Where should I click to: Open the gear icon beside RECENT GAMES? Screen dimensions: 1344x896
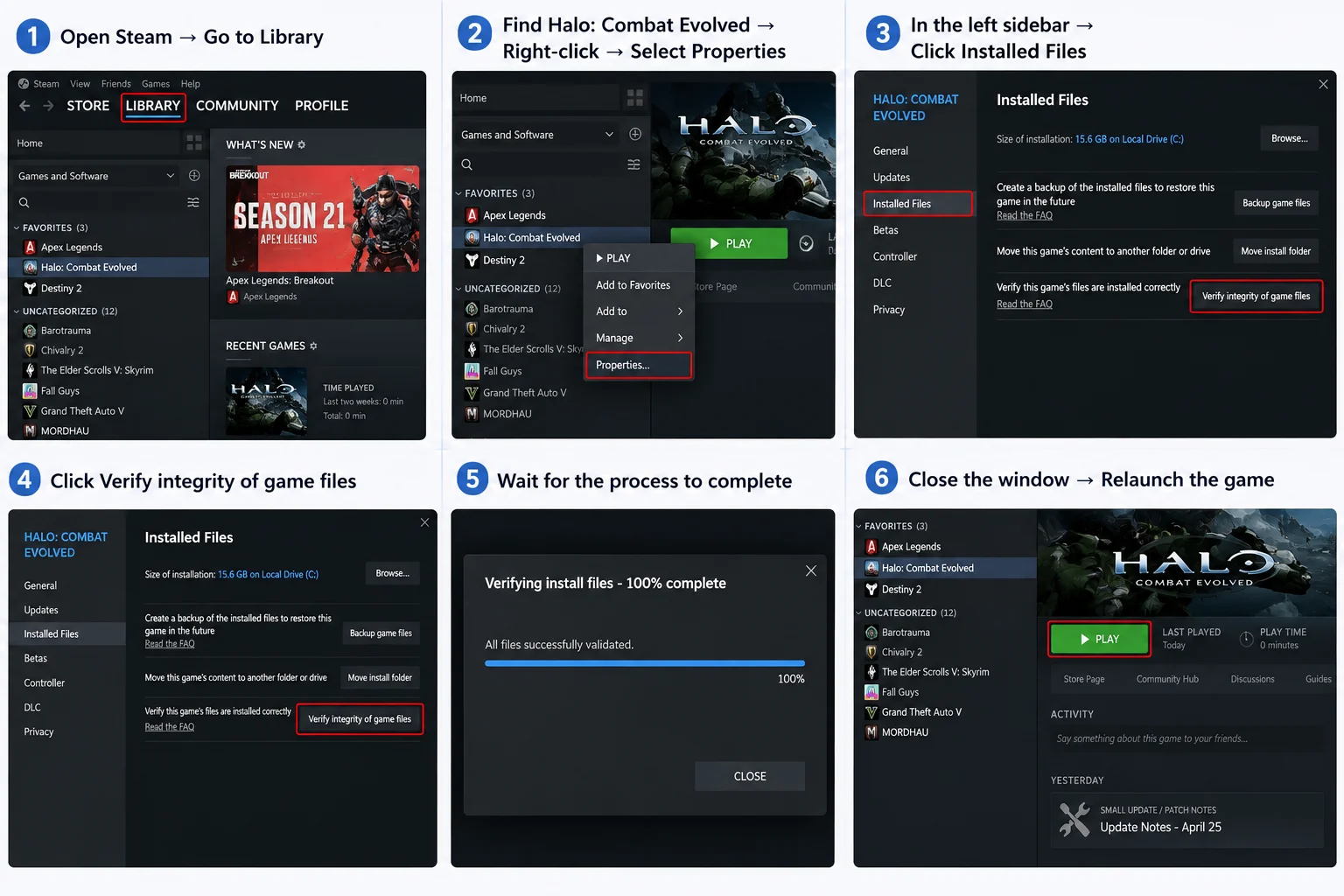pyautogui.click(x=313, y=346)
